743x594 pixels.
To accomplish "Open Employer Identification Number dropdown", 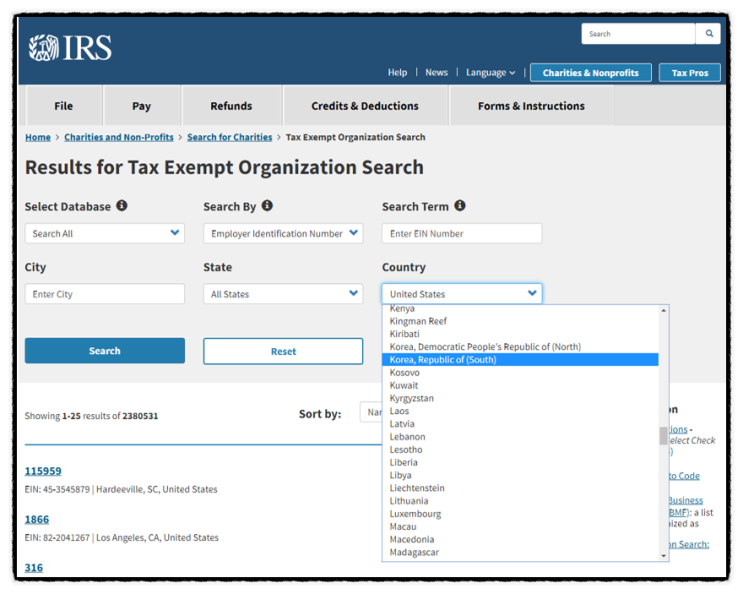I will pyautogui.click(x=283, y=234).
